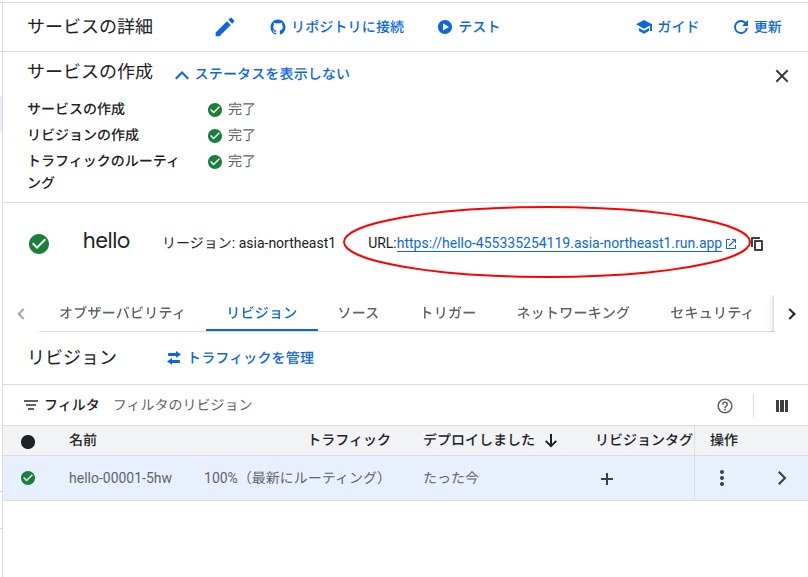Open the トリガー tab
Screen dimensions: 808x577
(x=447, y=313)
